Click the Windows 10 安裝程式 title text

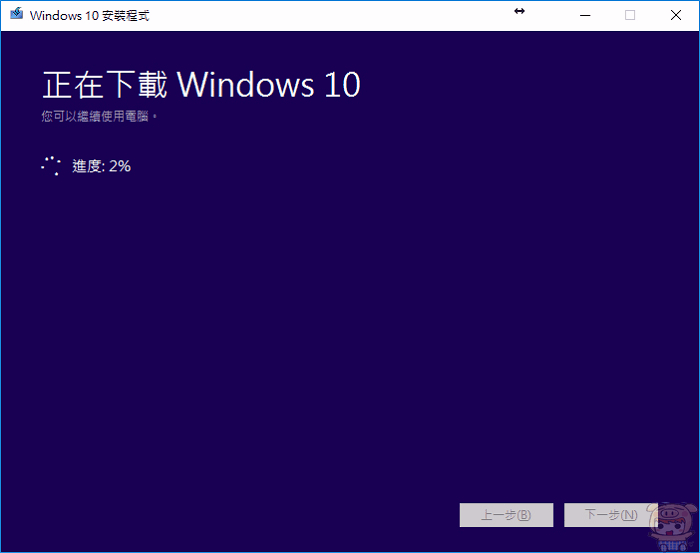click(89, 16)
